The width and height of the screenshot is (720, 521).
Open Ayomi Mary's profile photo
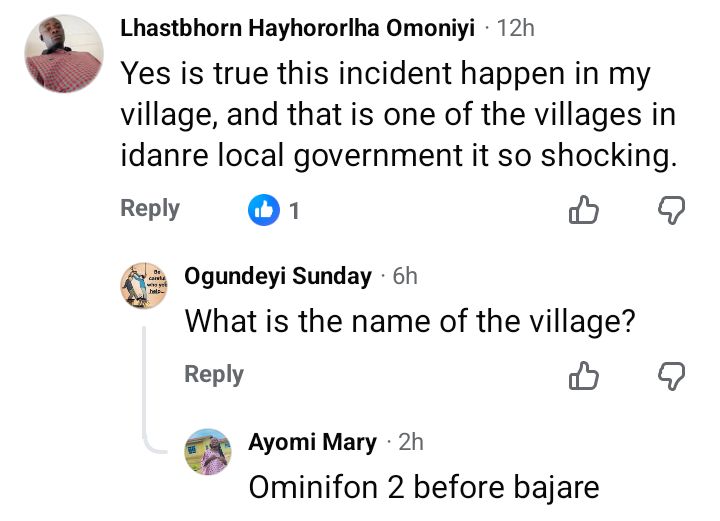[x=208, y=451]
